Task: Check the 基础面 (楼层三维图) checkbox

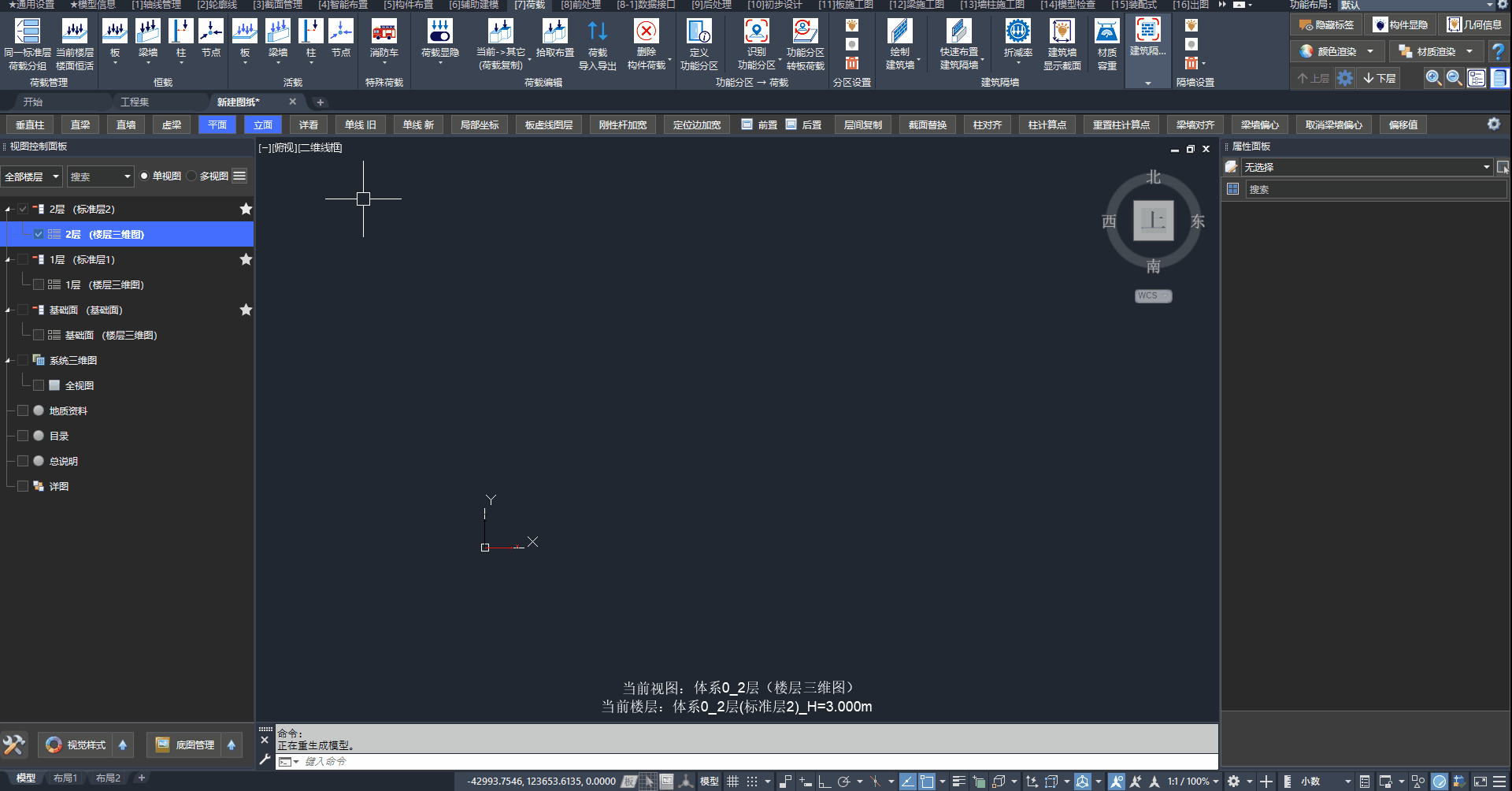Action: [x=39, y=335]
